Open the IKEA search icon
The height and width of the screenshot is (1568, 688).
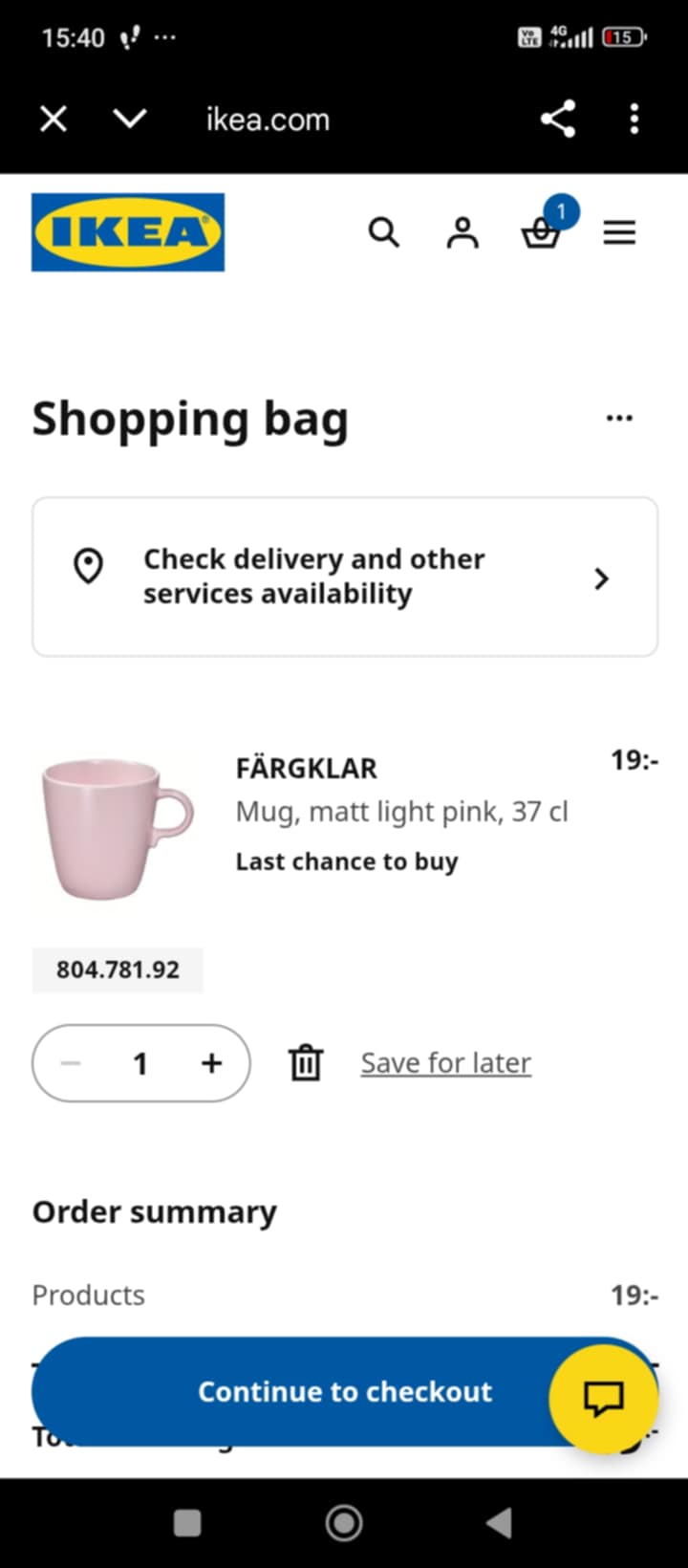(x=383, y=232)
